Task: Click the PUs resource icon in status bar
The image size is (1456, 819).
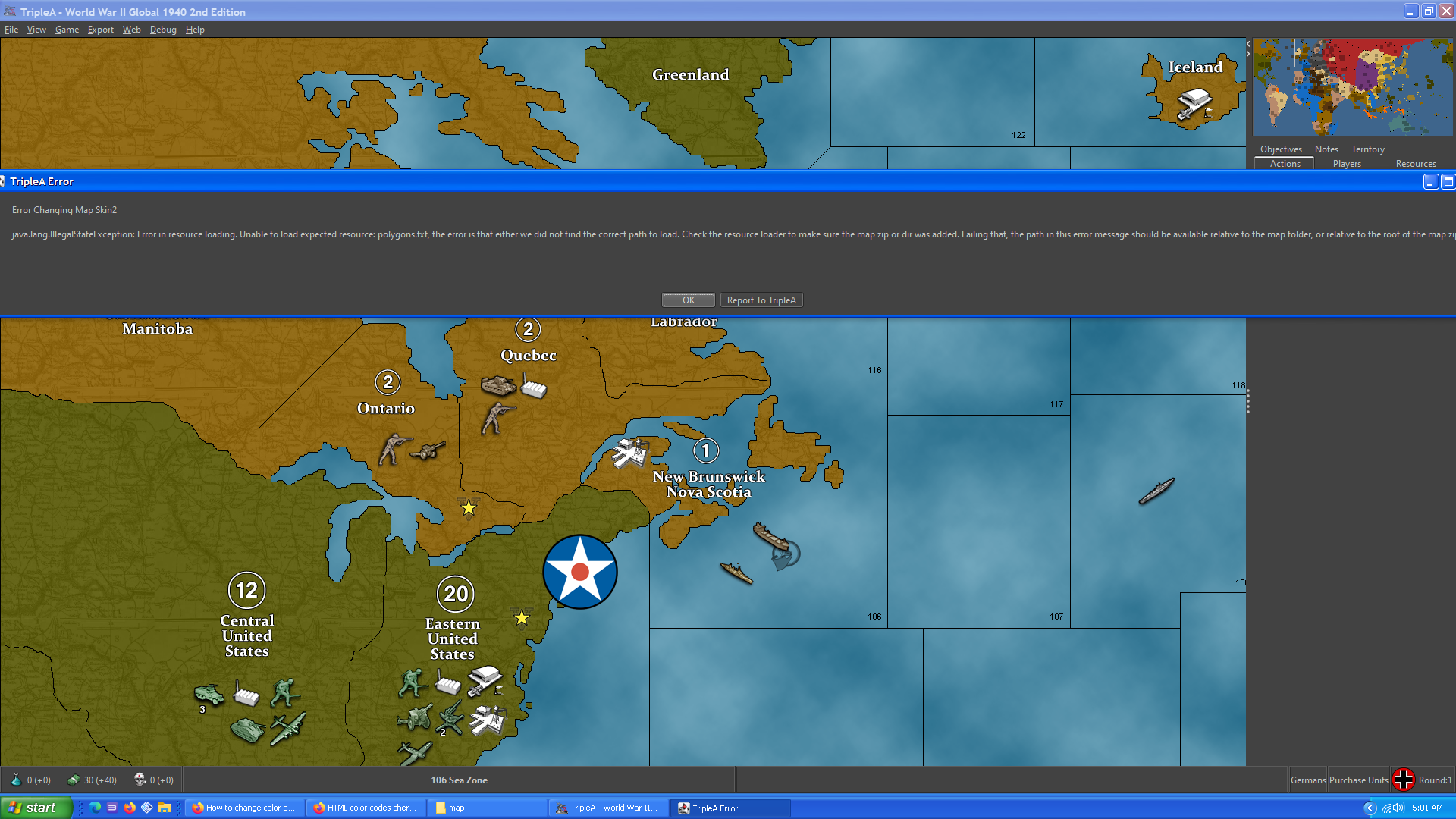Action: click(74, 780)
